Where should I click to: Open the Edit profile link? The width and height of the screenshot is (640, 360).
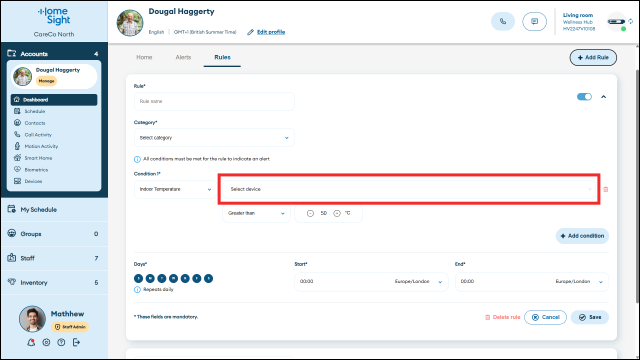(271, 32)
